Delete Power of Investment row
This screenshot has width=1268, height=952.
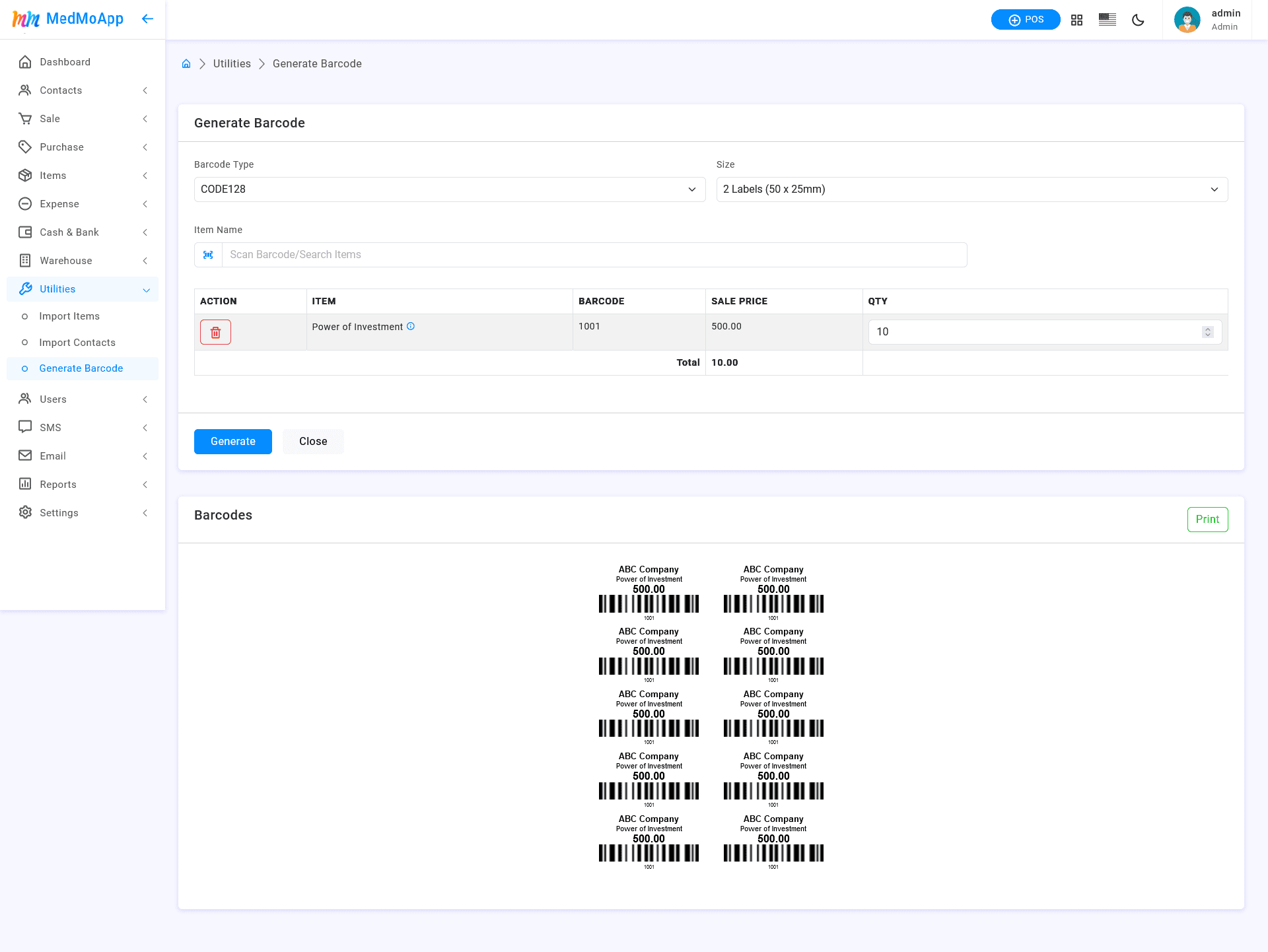[x=215, y=332]
